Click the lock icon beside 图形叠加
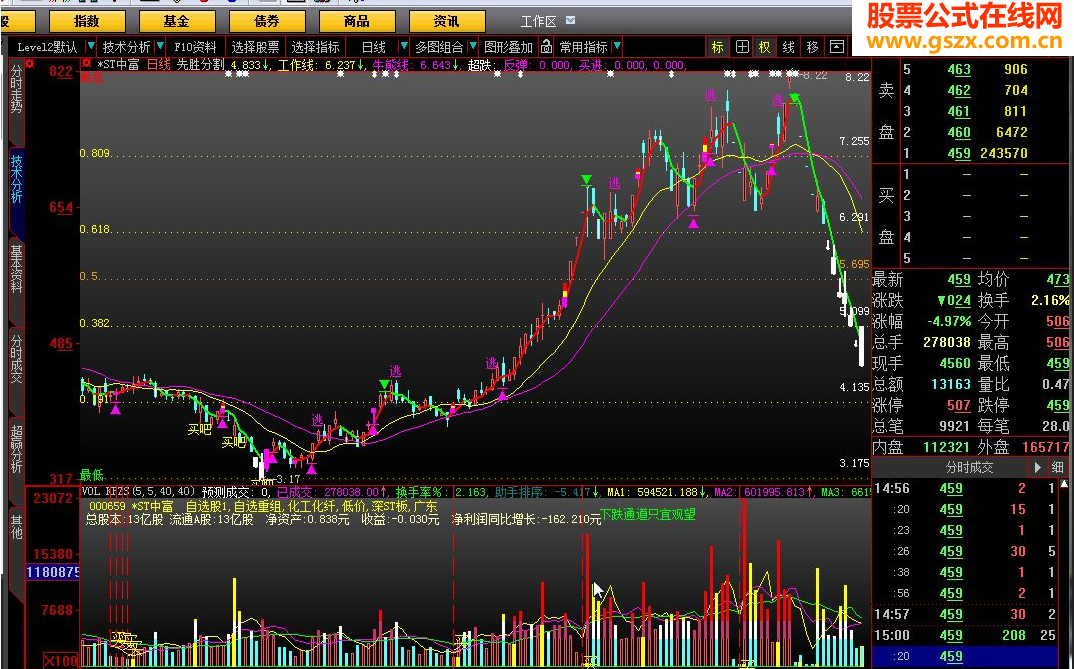 point(546,47)
